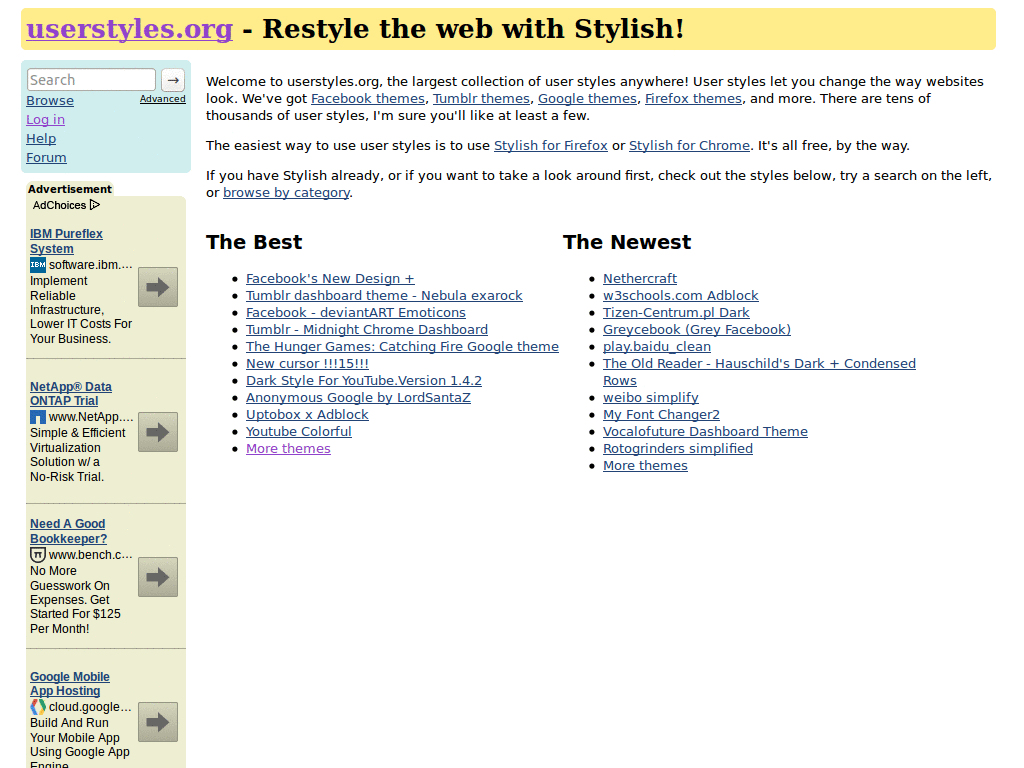Open w3schools.com Adblock style

[680, 296]
